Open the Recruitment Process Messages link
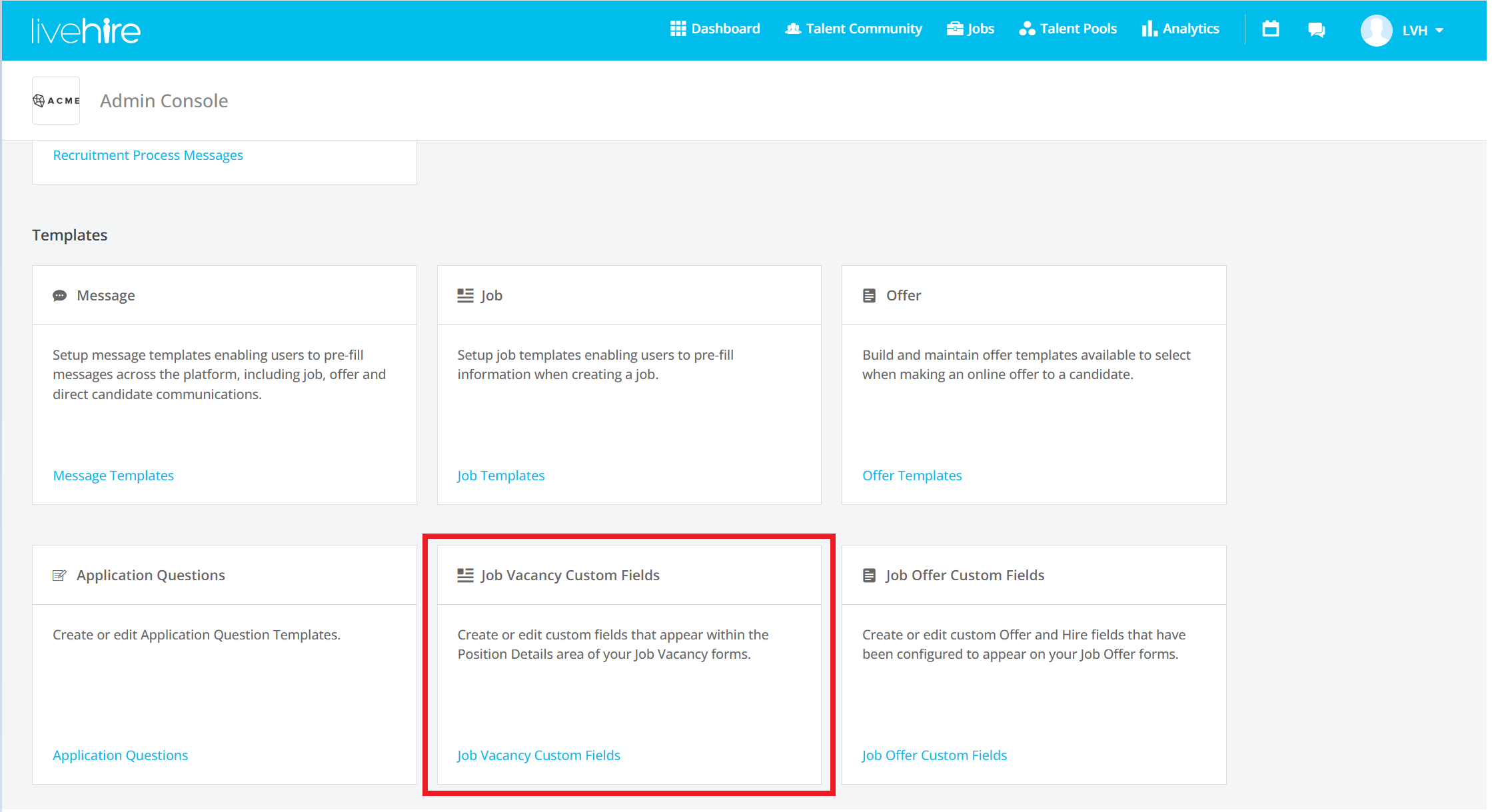Viewport: 1492px width, 812px height. click(148, 155)
